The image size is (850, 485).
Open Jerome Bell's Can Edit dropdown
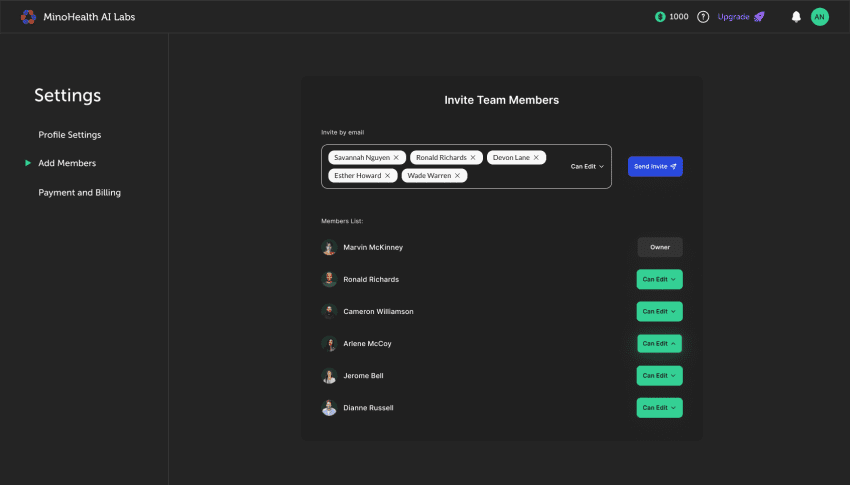click(659, 376)
